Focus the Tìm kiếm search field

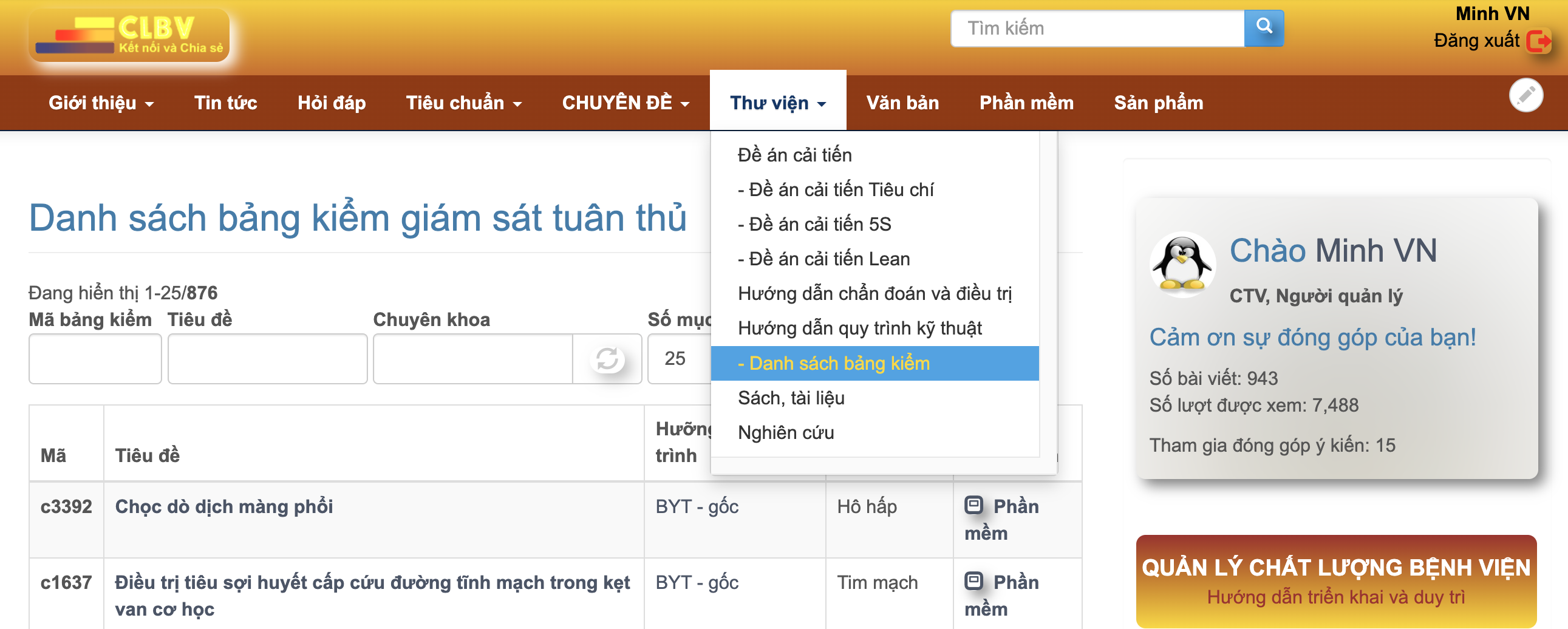click(1097, 28)
